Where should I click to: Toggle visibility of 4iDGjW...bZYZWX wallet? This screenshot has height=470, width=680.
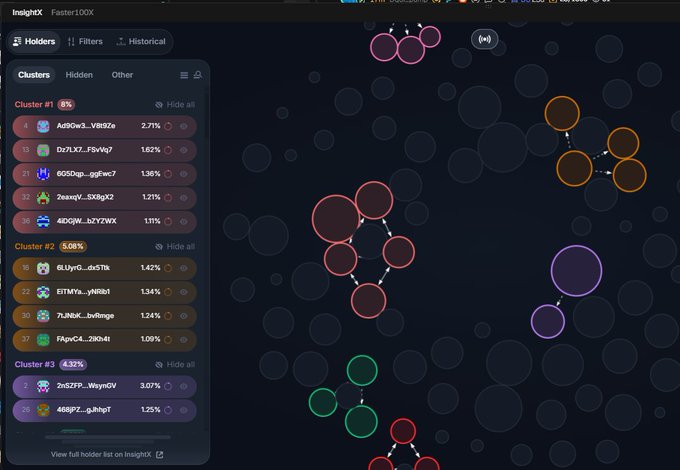[x=184, y=221]
